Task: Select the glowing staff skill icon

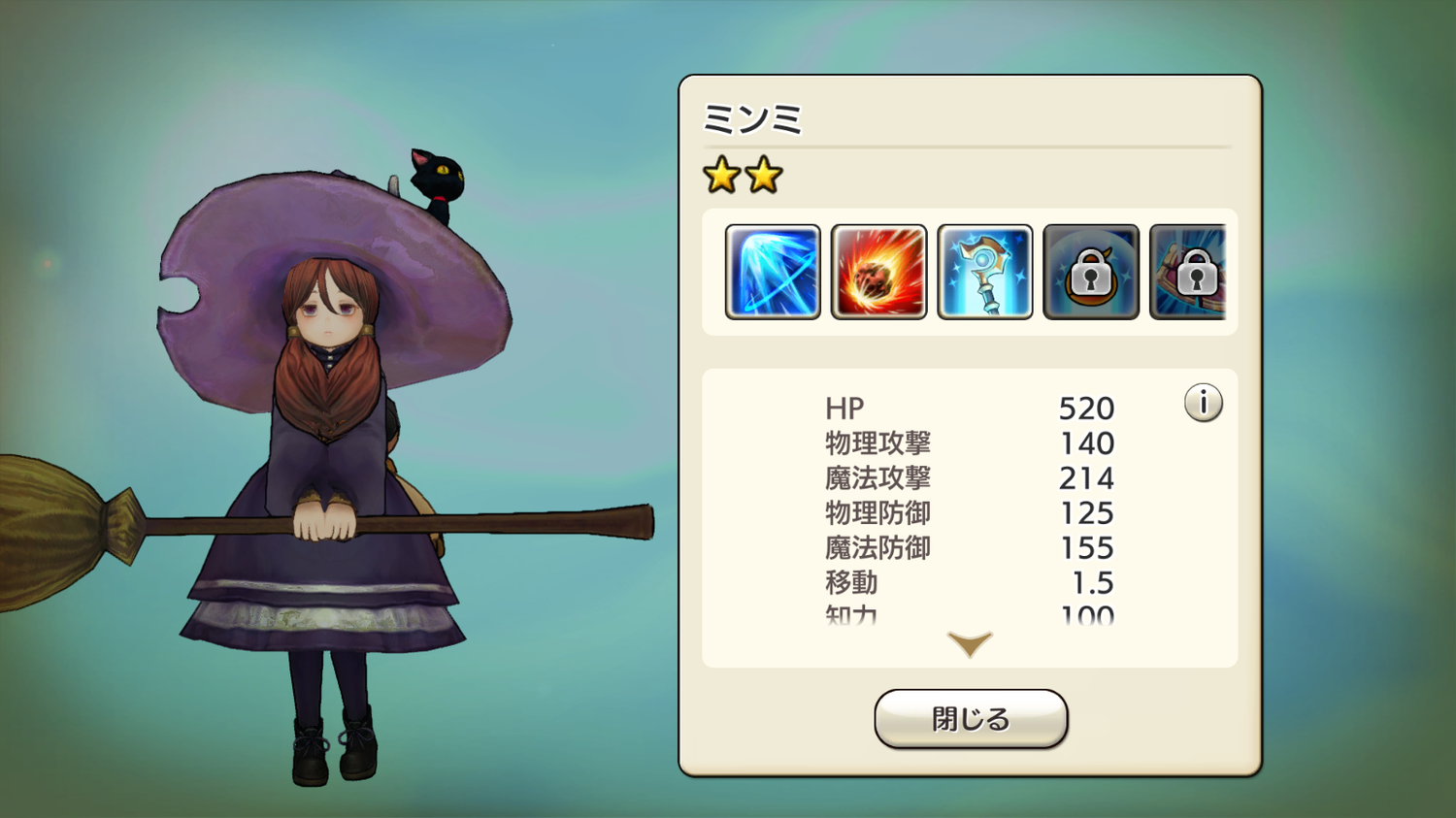Action: click(x=985, y=272)
